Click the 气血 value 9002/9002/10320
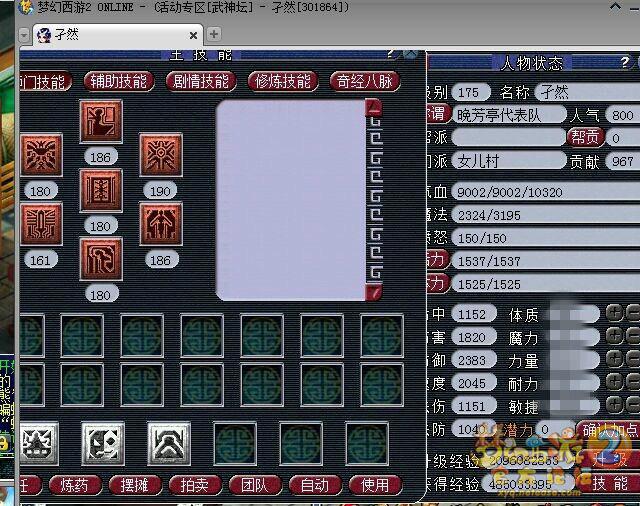The height and width of the screenshot is (506, 640). point(546,192)
